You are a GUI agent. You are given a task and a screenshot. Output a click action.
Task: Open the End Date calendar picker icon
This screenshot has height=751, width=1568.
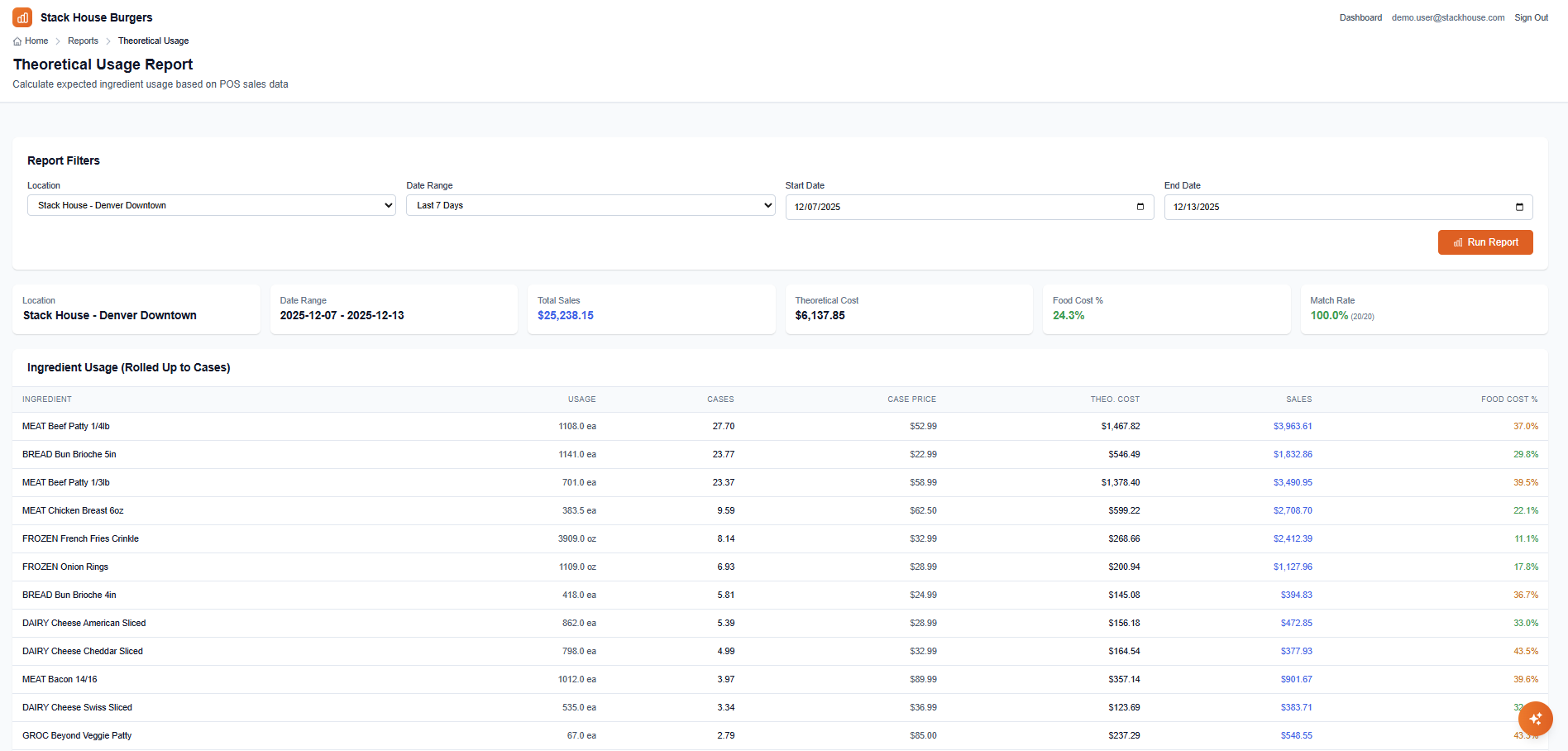click(x=1519, y=207)
